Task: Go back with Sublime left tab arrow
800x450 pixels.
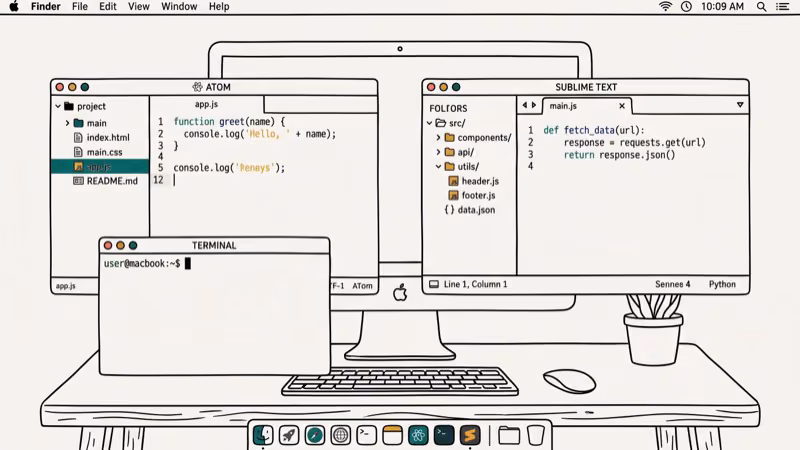Action: [524, 105]
